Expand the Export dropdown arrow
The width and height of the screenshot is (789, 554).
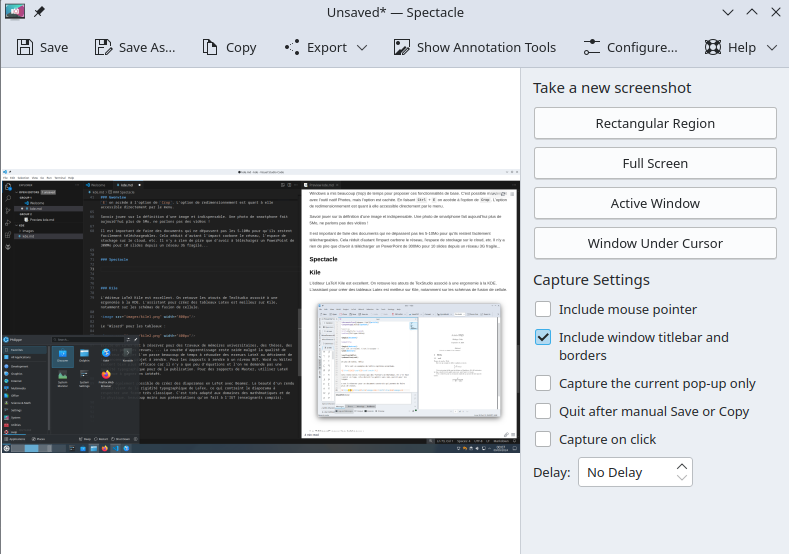point(361,47)
